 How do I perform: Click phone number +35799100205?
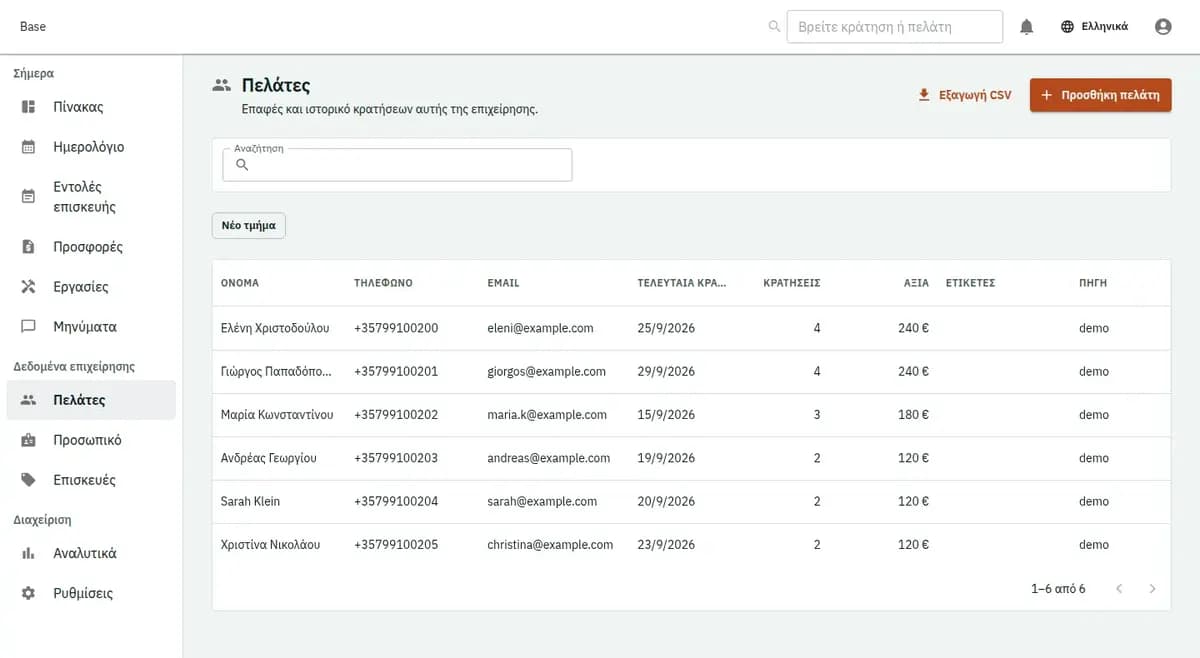coord(396,545)
